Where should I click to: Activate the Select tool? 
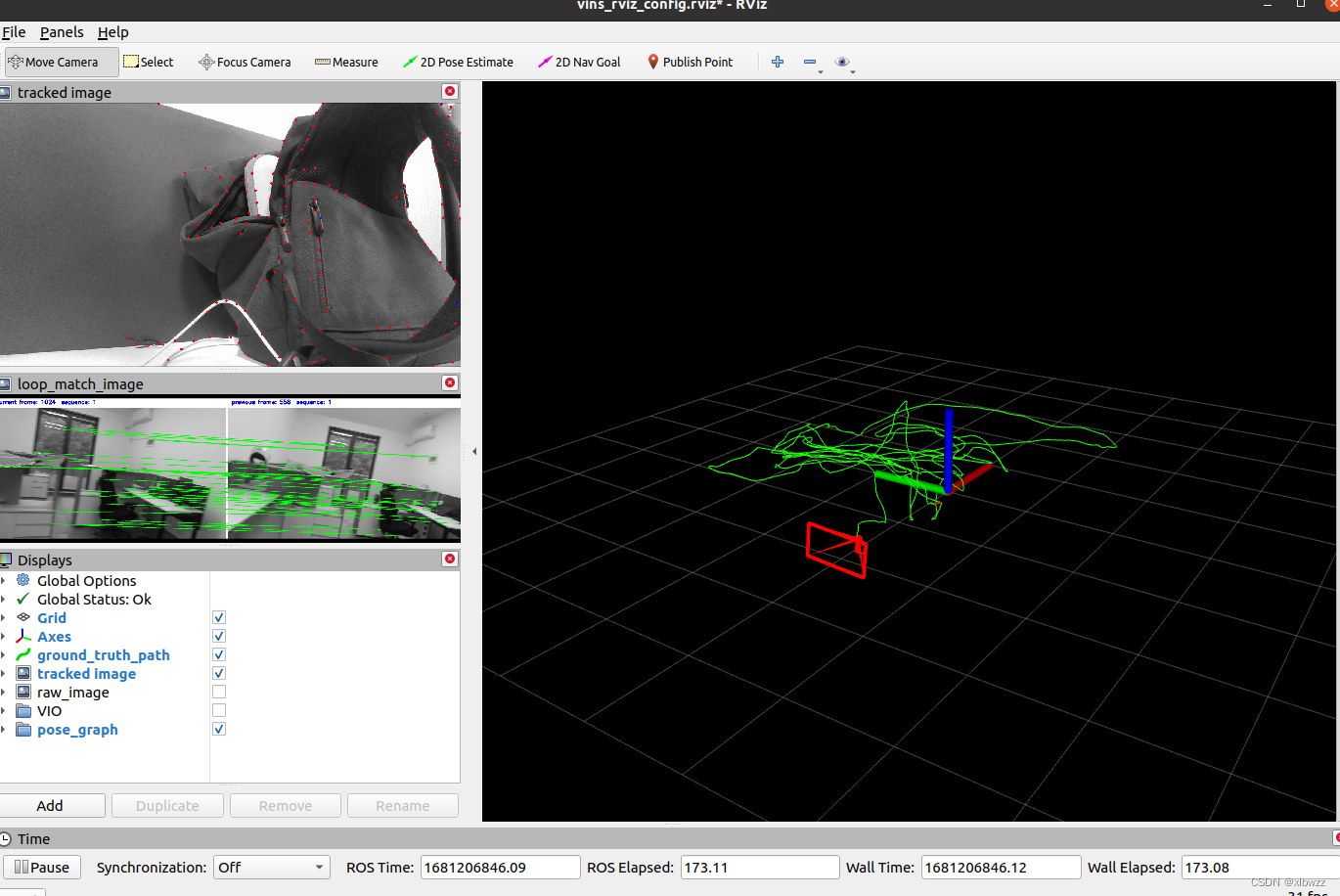point(149,62)
